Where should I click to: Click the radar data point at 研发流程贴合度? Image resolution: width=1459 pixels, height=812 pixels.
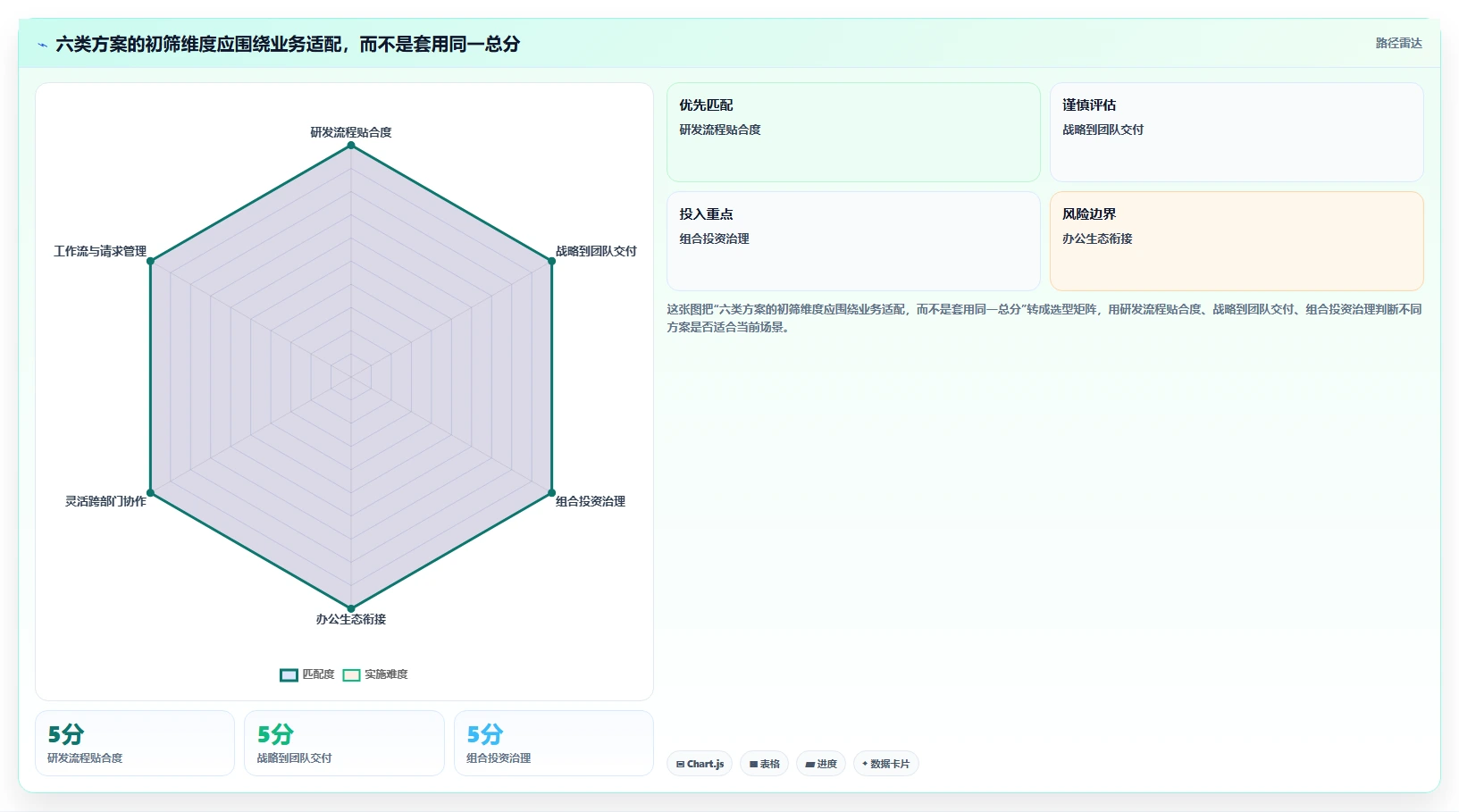click(x=351, y=146)
